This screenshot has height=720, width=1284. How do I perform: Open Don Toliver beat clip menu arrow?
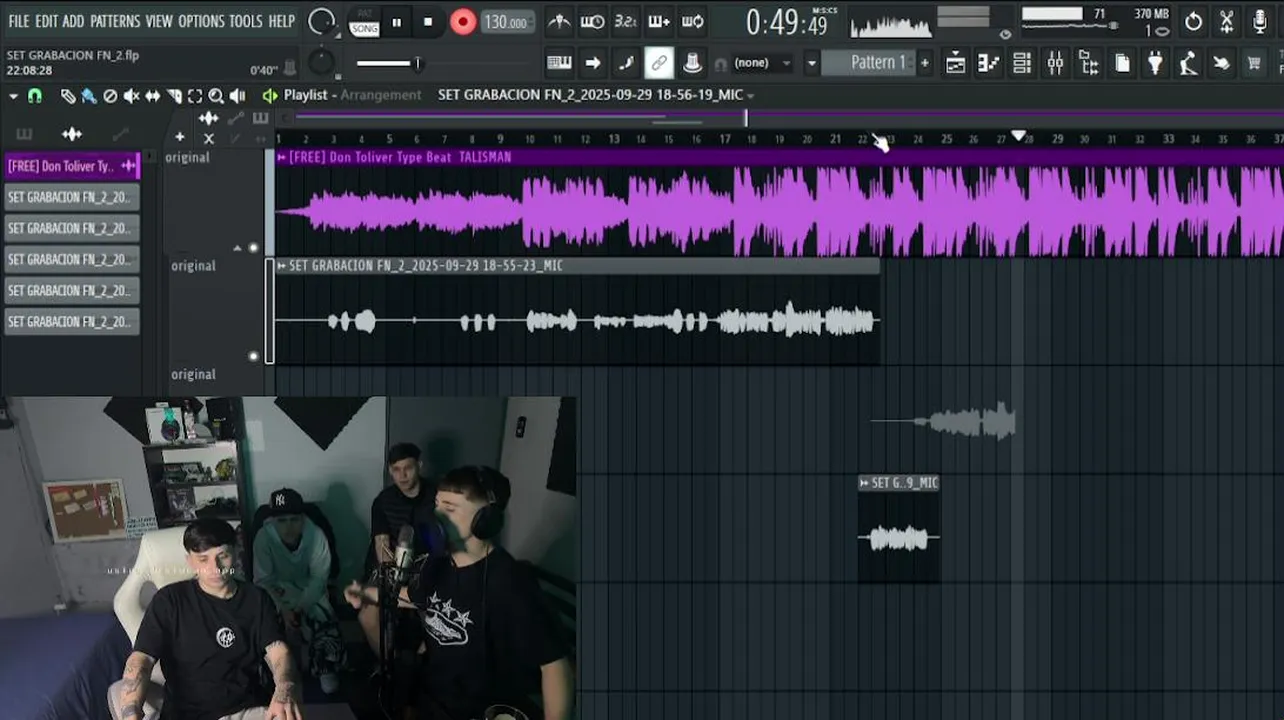282,157
